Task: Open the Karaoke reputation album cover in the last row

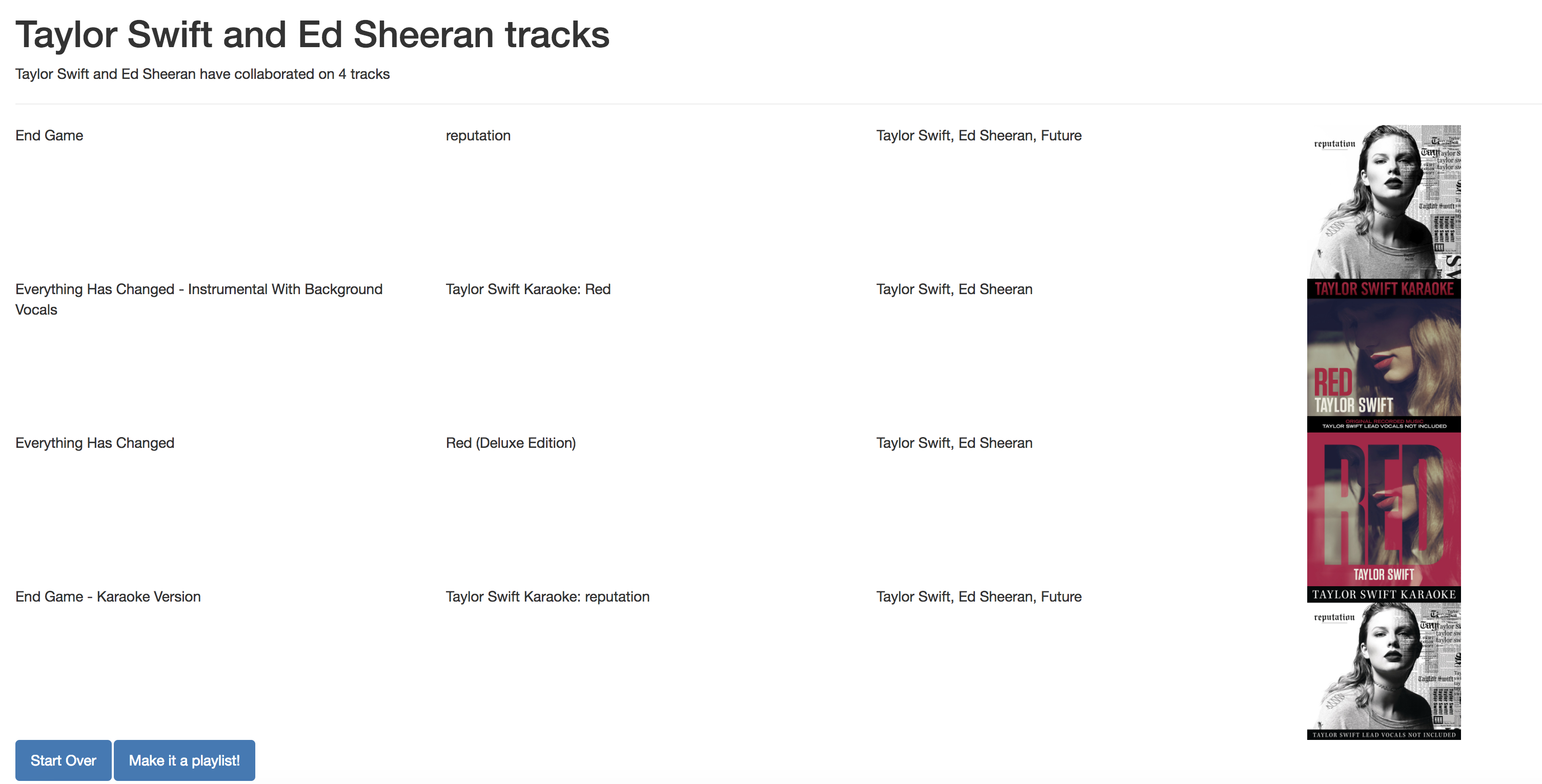Action: (x=1384, y=663)
